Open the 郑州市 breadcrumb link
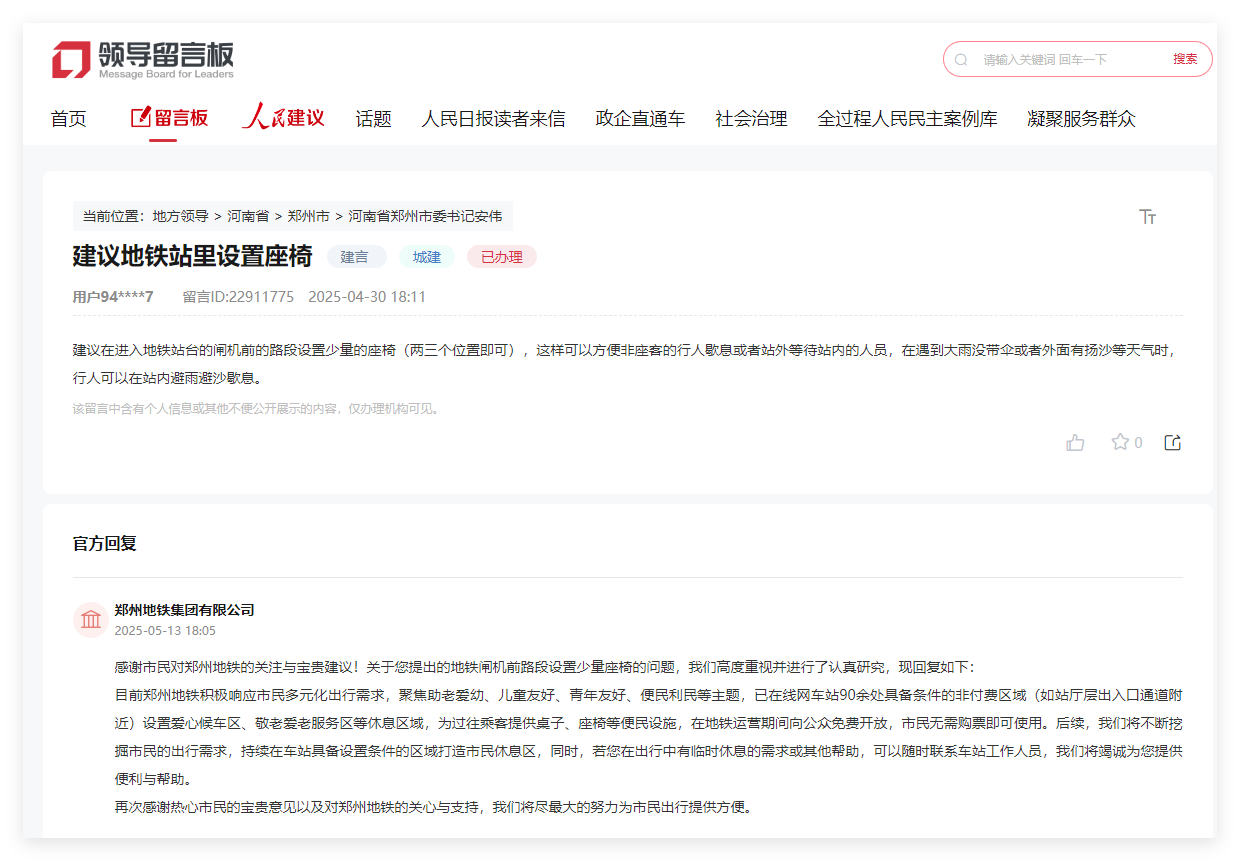Image resolution: width=1240 pixels, height=861 pixels. tap(309, 216)
